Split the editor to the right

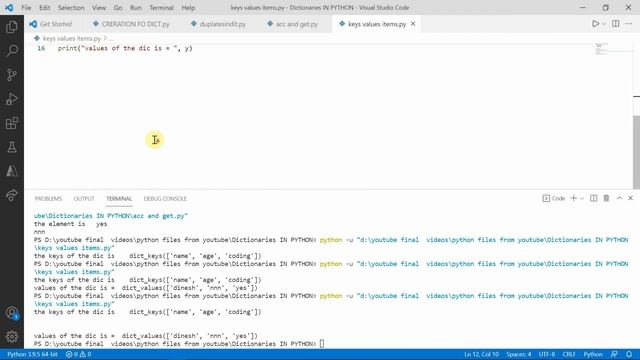point(616,24)
